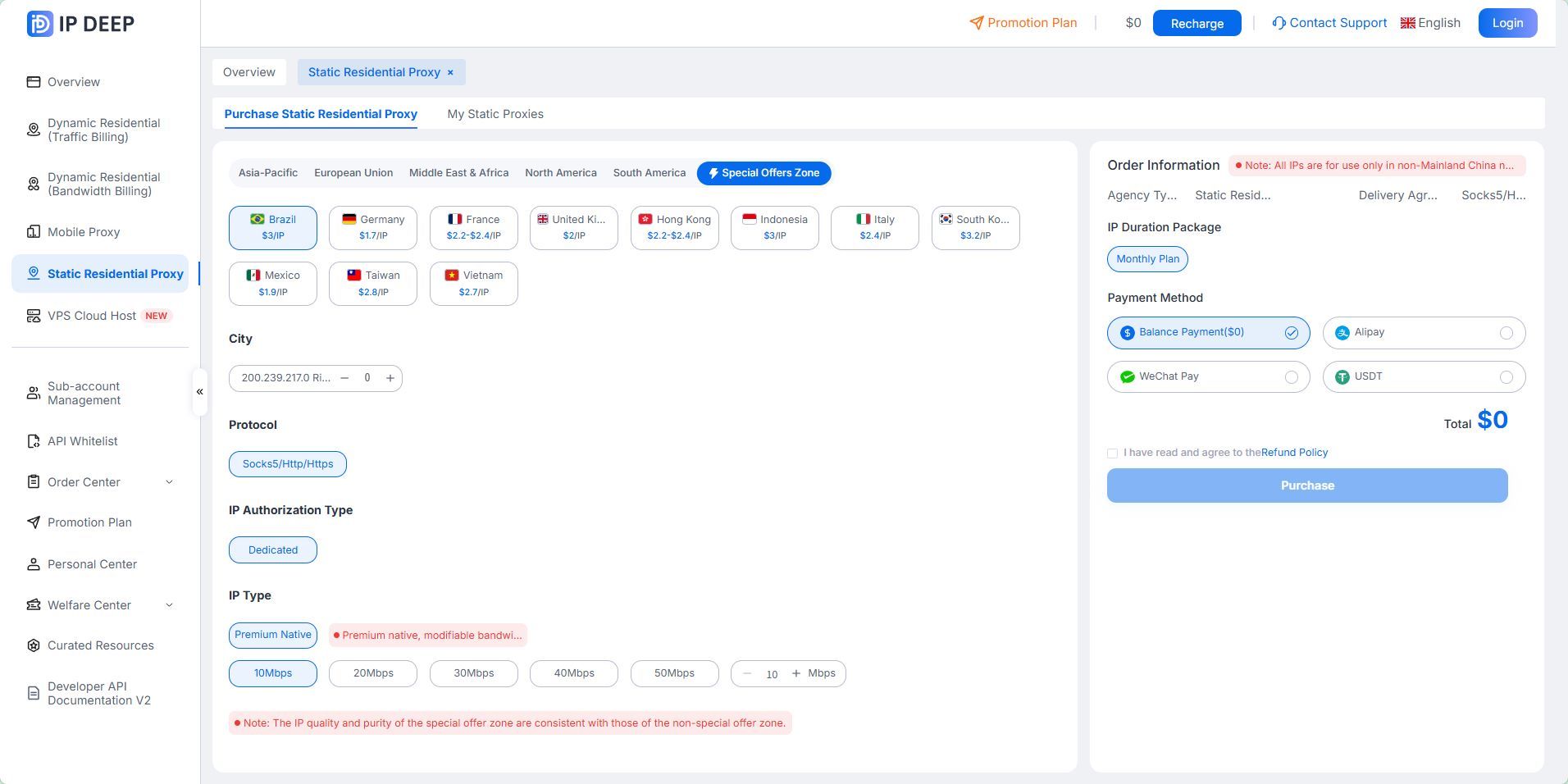
Task: Select the Special Offers Zone tab
Action: [763, 173]
